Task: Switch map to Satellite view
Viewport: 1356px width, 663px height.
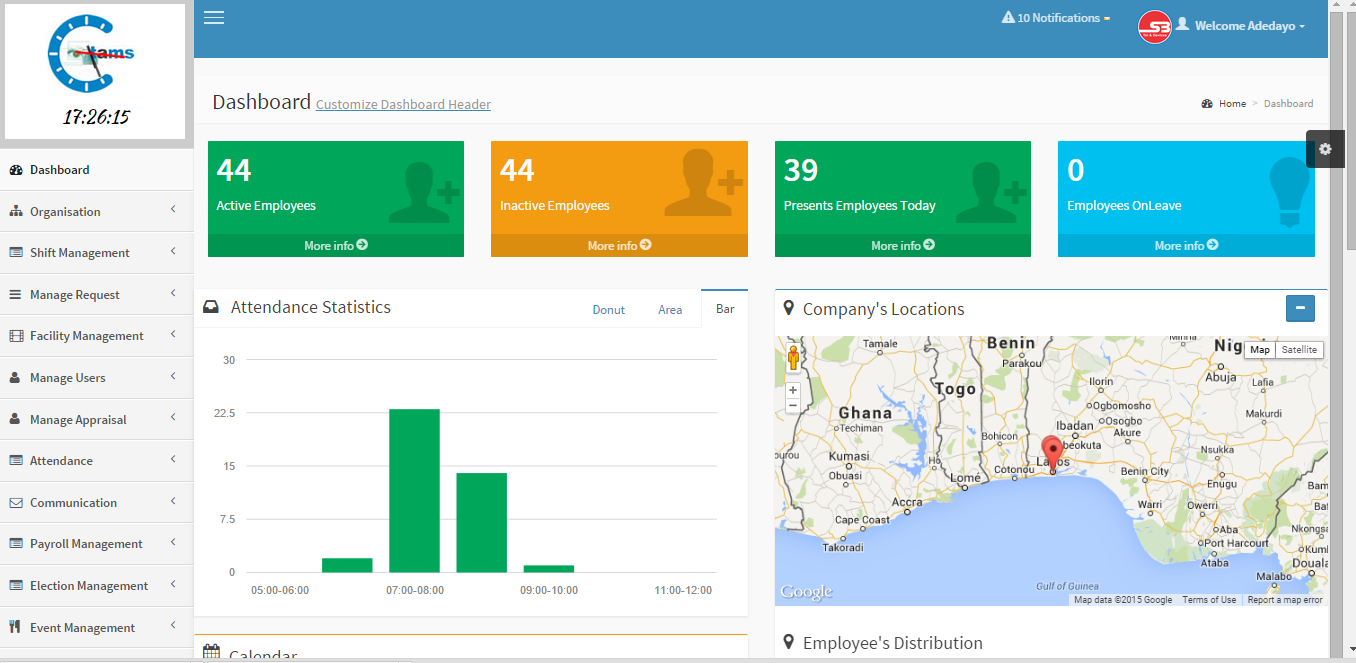Action: pyautogui.click(x=1299, y=350)
